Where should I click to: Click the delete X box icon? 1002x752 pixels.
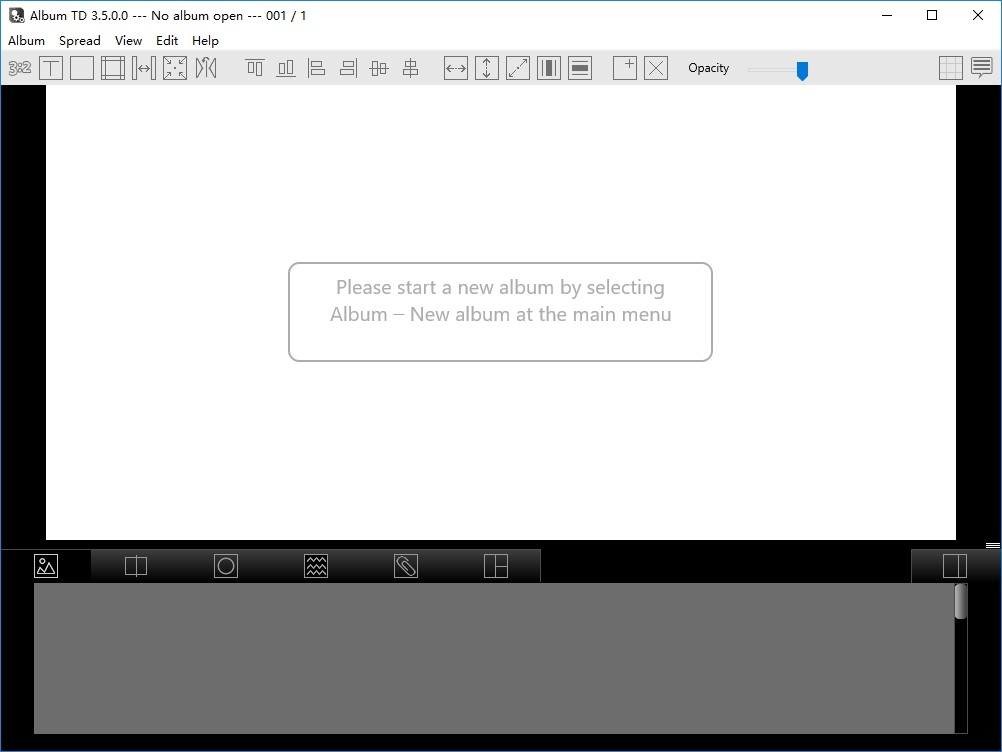[x=656, y=68]
